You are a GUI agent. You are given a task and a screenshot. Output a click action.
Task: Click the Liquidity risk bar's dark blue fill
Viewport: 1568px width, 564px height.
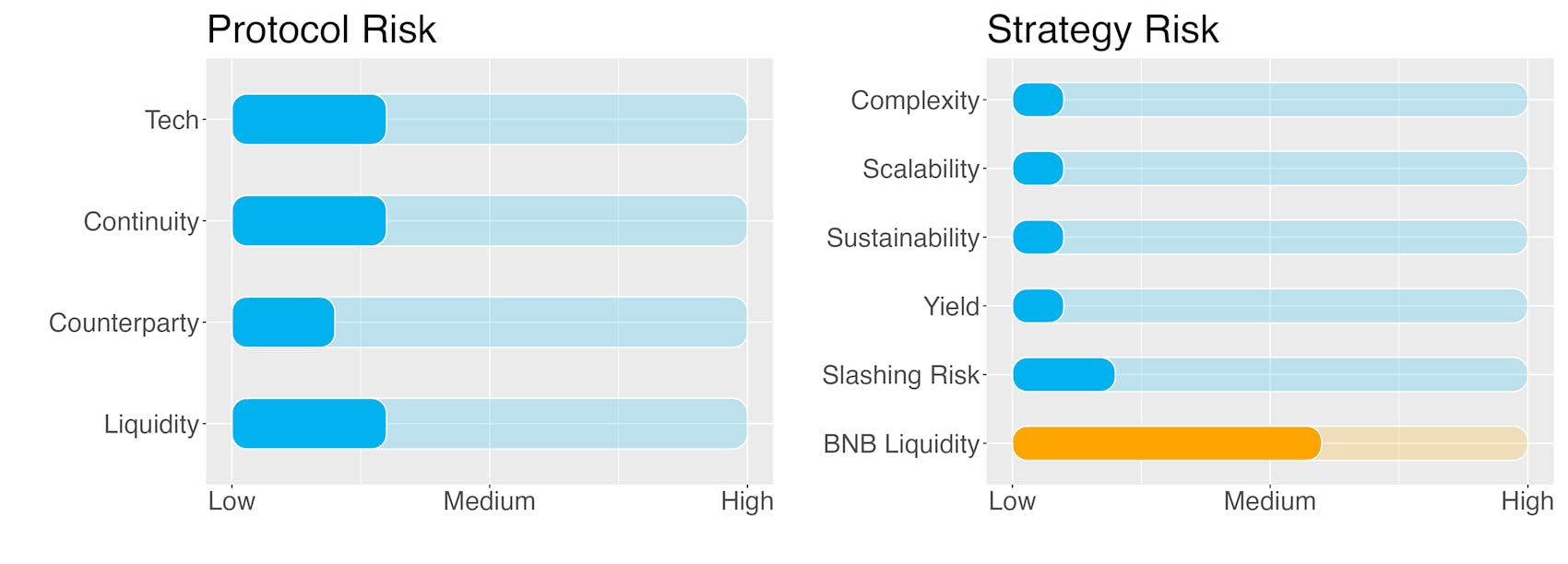pos(309,424)
